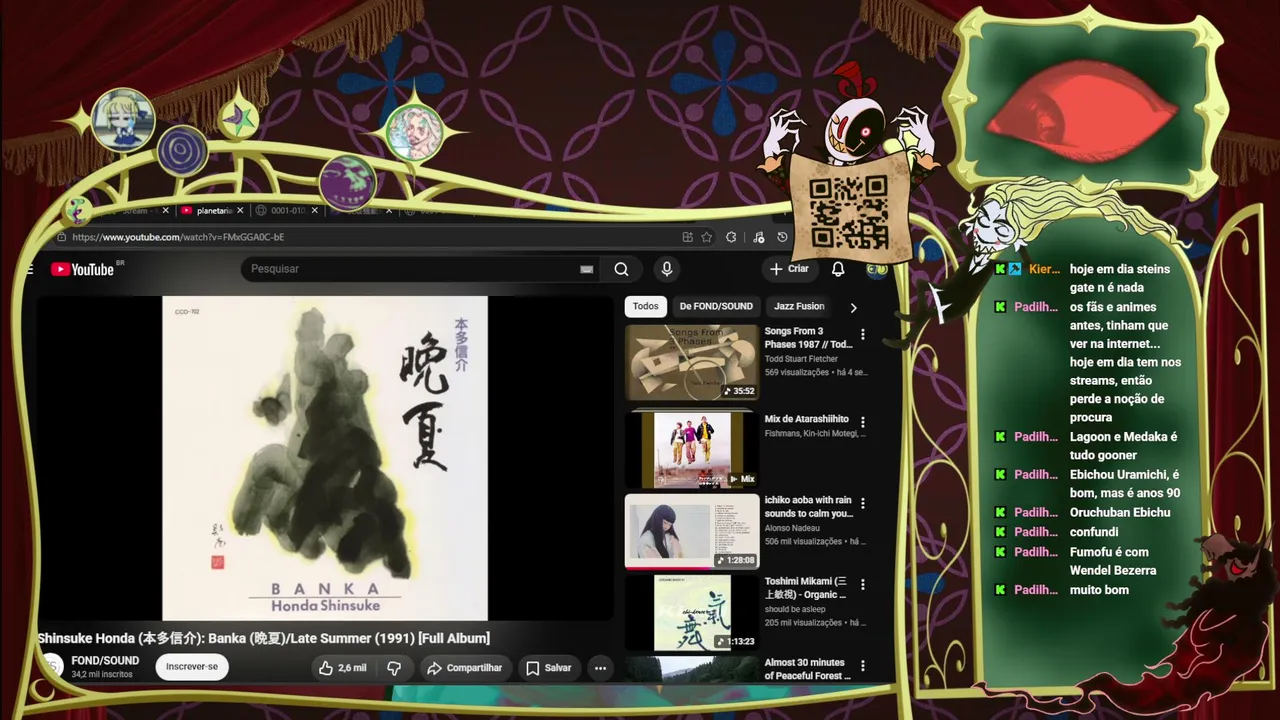Open the FOND/SOUND channel name
The height and width of the screenshot is (720, 1280).
pos(105,661)
